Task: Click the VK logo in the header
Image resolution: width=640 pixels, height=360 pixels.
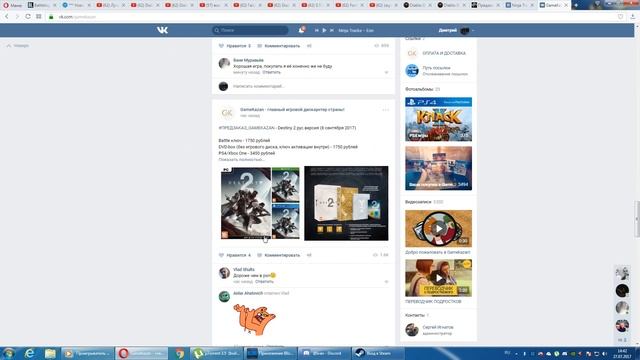Action: pyautogui.click(x=162, y=30)
